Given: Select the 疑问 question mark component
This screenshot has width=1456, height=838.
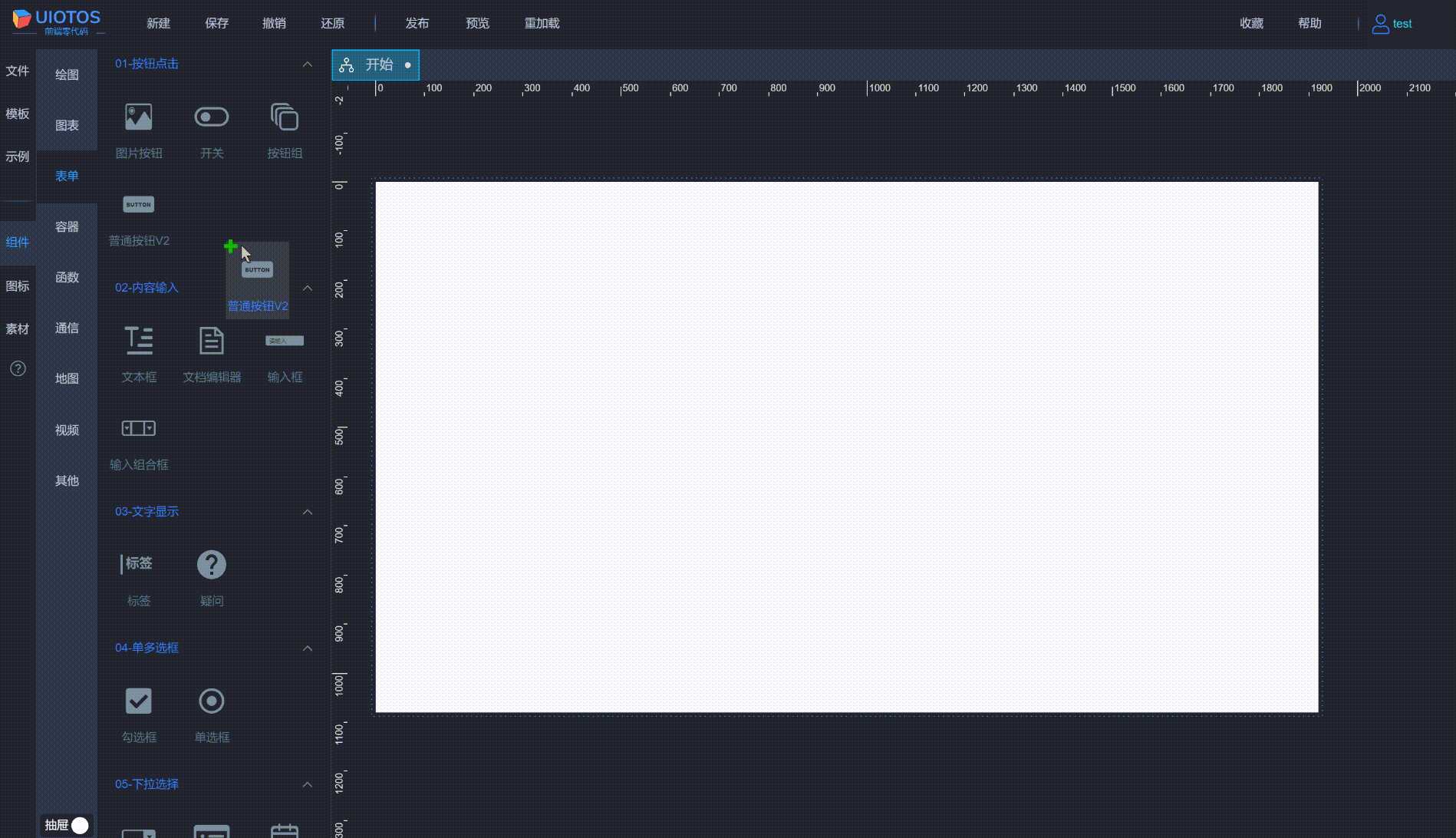Looking at the screenshot, I should point(211,563).
